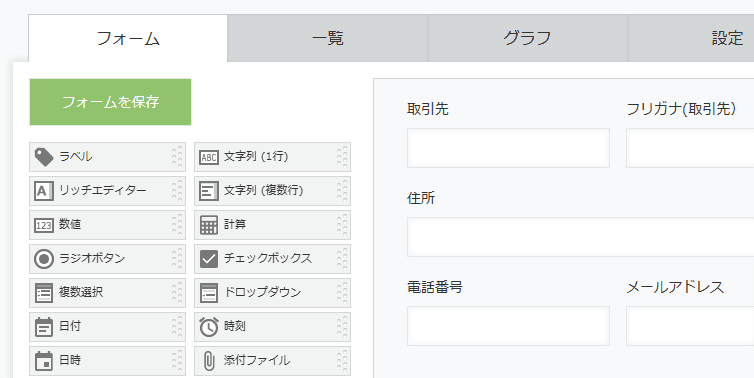
Task: Click drag handle on 添付ファイル row
Action: pyautogui.click(x=342, y=361)
